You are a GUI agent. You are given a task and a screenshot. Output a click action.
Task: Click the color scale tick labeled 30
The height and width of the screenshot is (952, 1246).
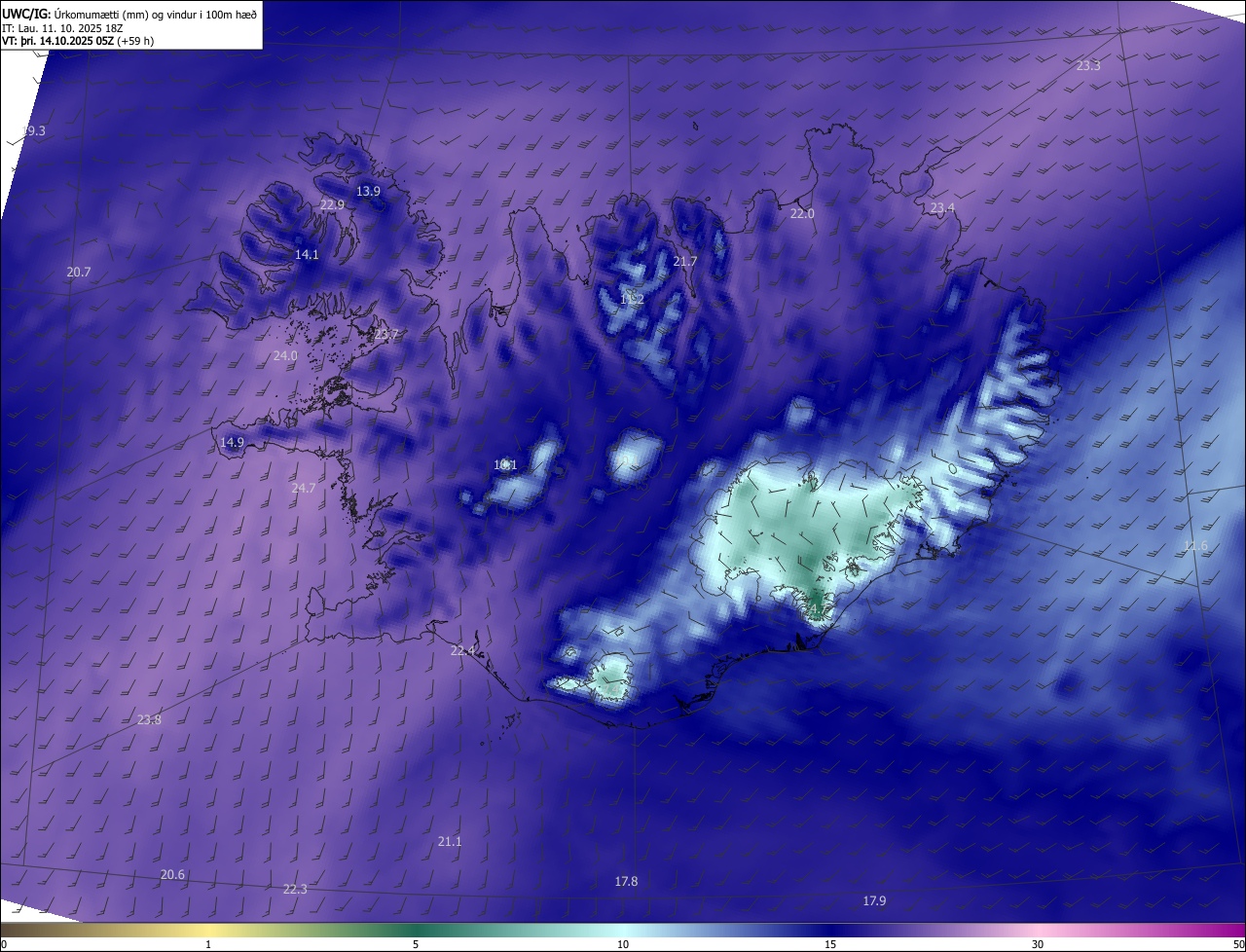pos(1038,944)
